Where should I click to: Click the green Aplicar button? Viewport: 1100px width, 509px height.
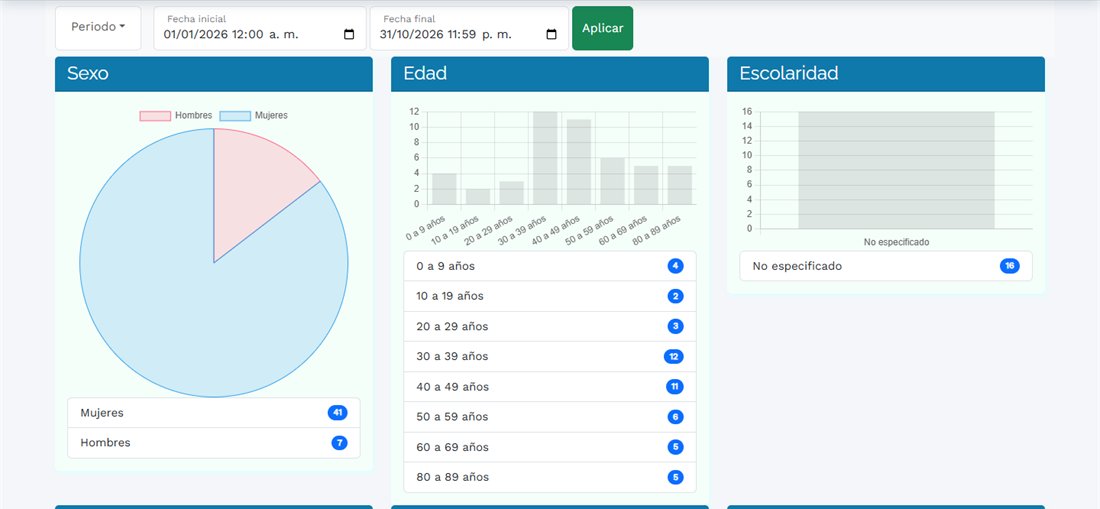click(x=603, y=28)
